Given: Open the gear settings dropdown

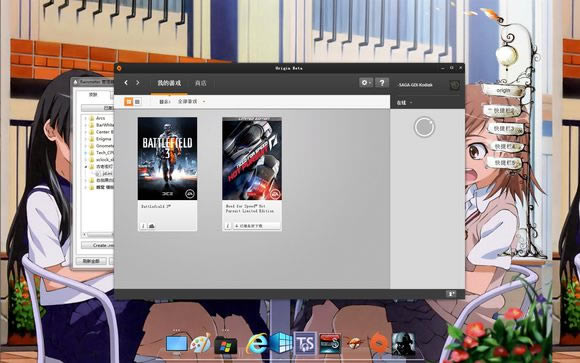Looking at the screenshot, I should pos(366,83).
